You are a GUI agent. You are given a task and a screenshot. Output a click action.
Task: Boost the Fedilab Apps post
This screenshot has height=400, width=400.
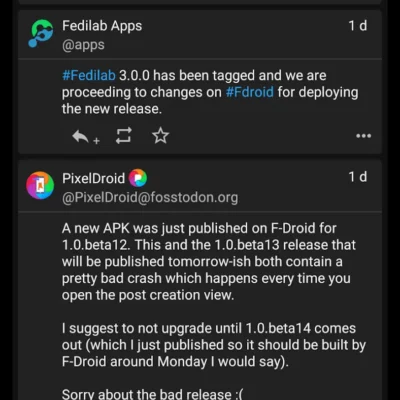[124, 136]
